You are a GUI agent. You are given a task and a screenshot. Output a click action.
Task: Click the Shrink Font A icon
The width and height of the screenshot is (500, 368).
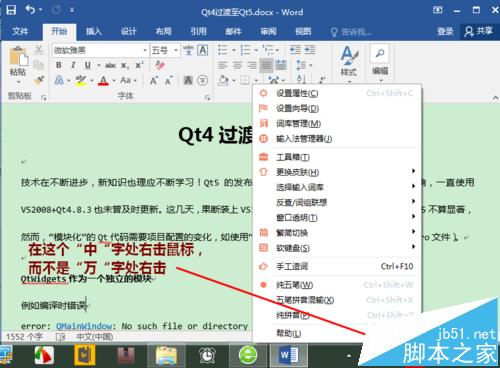click(168, 81)
